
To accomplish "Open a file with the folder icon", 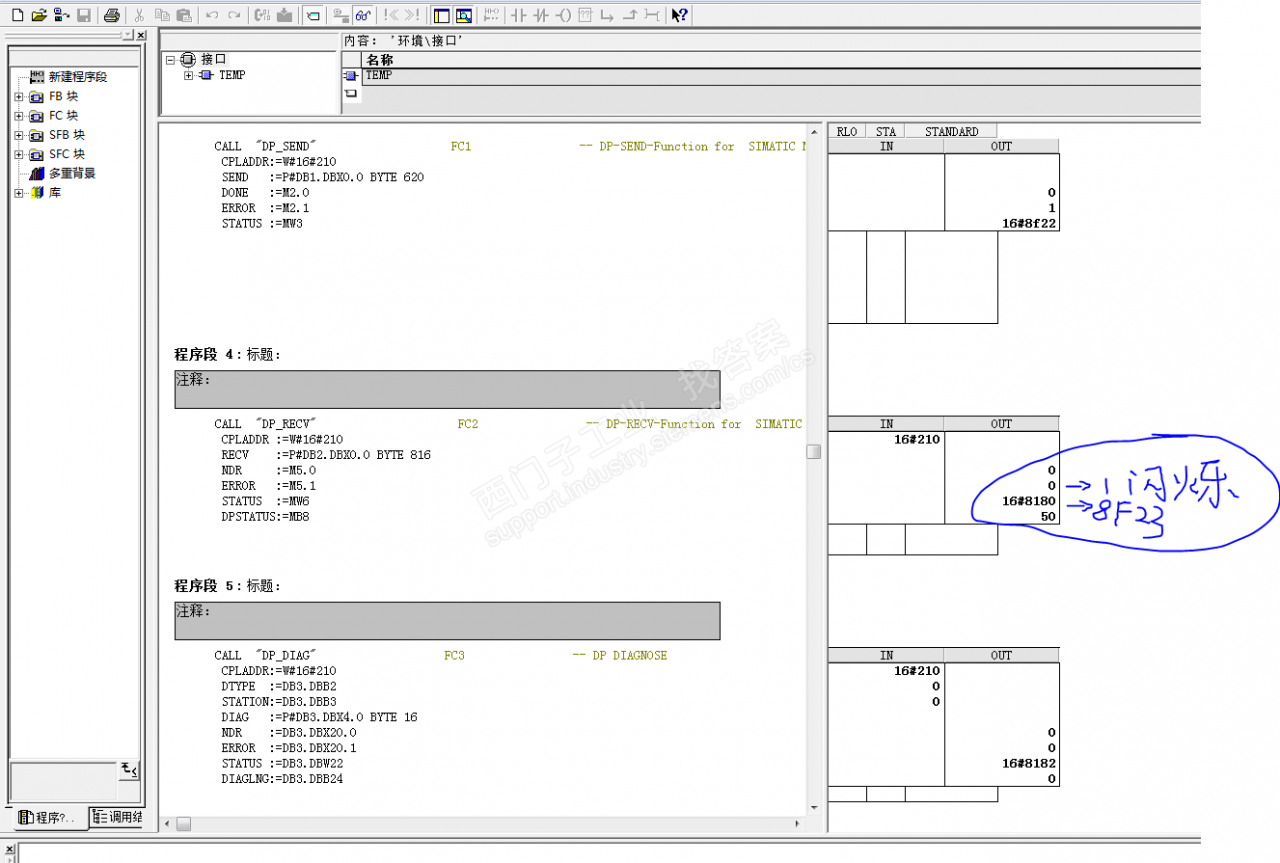I will pos(39,15).
